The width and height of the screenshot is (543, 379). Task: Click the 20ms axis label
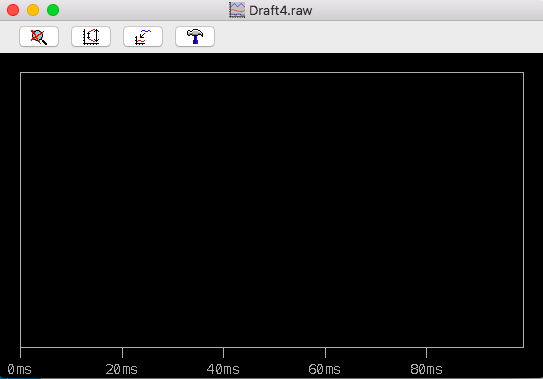pyautogui.click(x=122, y=369)
